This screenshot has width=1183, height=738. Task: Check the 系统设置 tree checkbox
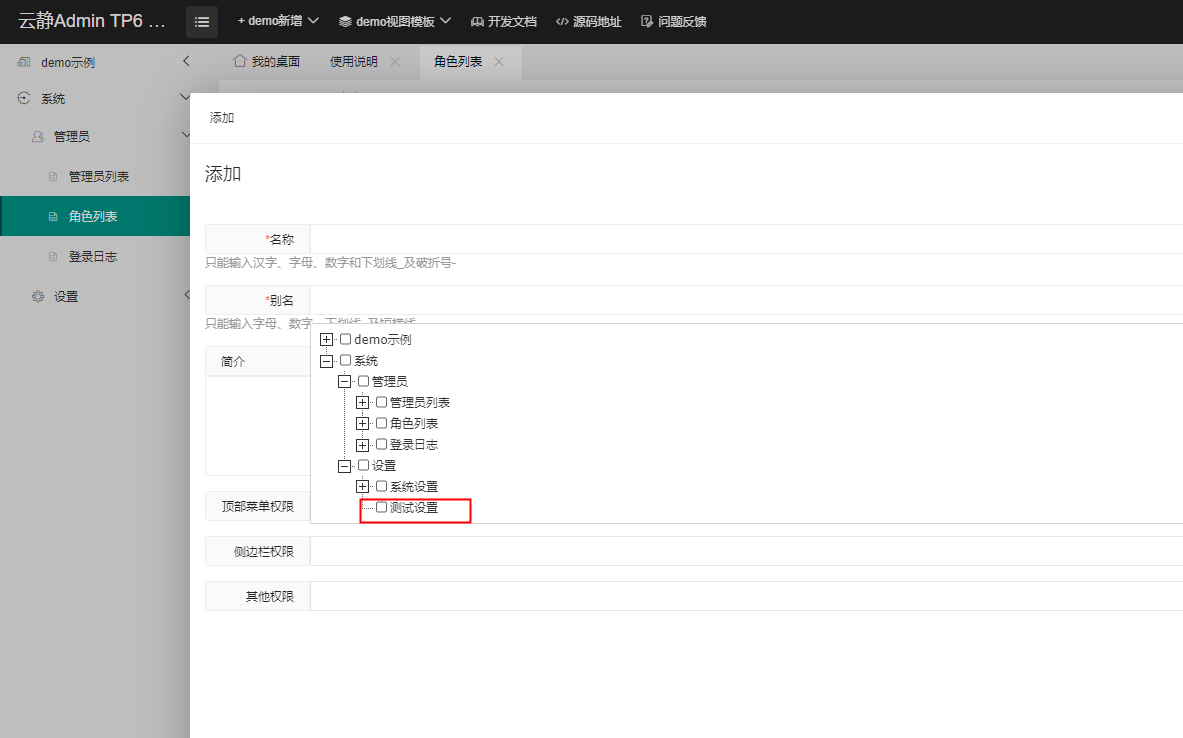[x=382, y=487]
